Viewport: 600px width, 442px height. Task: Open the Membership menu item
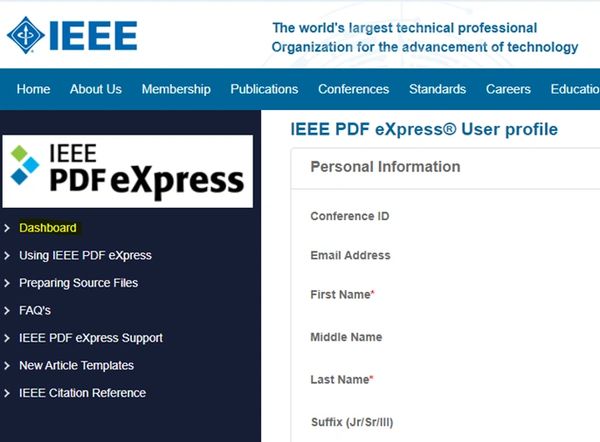(x=176, y=89)
